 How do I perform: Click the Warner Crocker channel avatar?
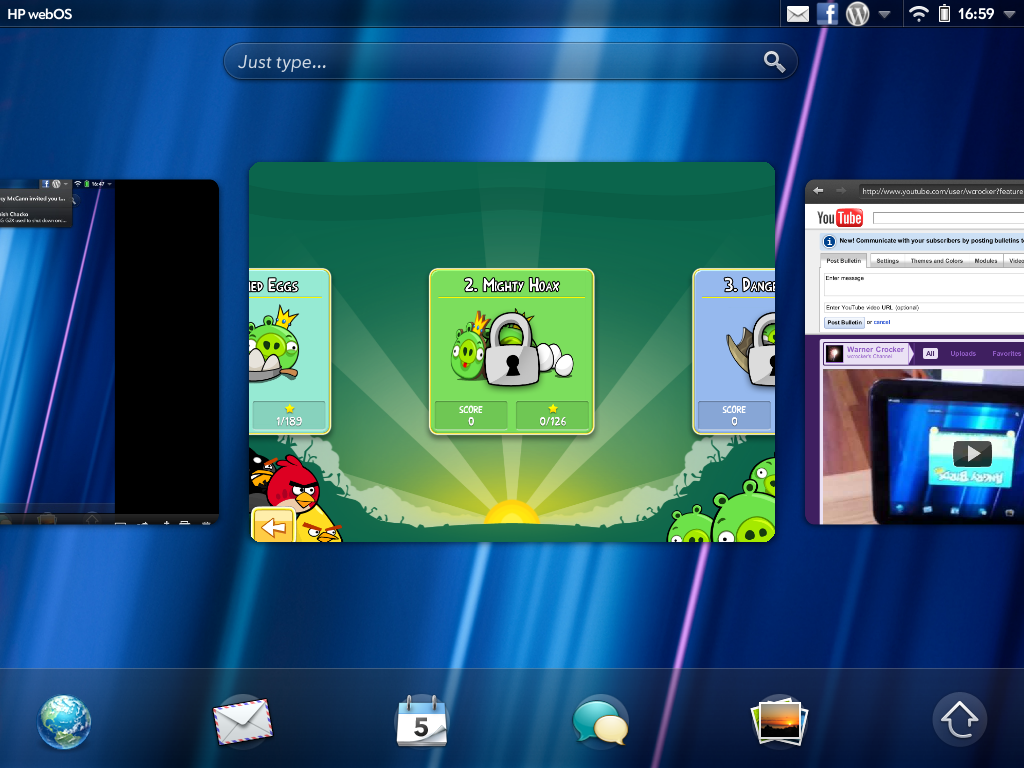pos(834,353)
